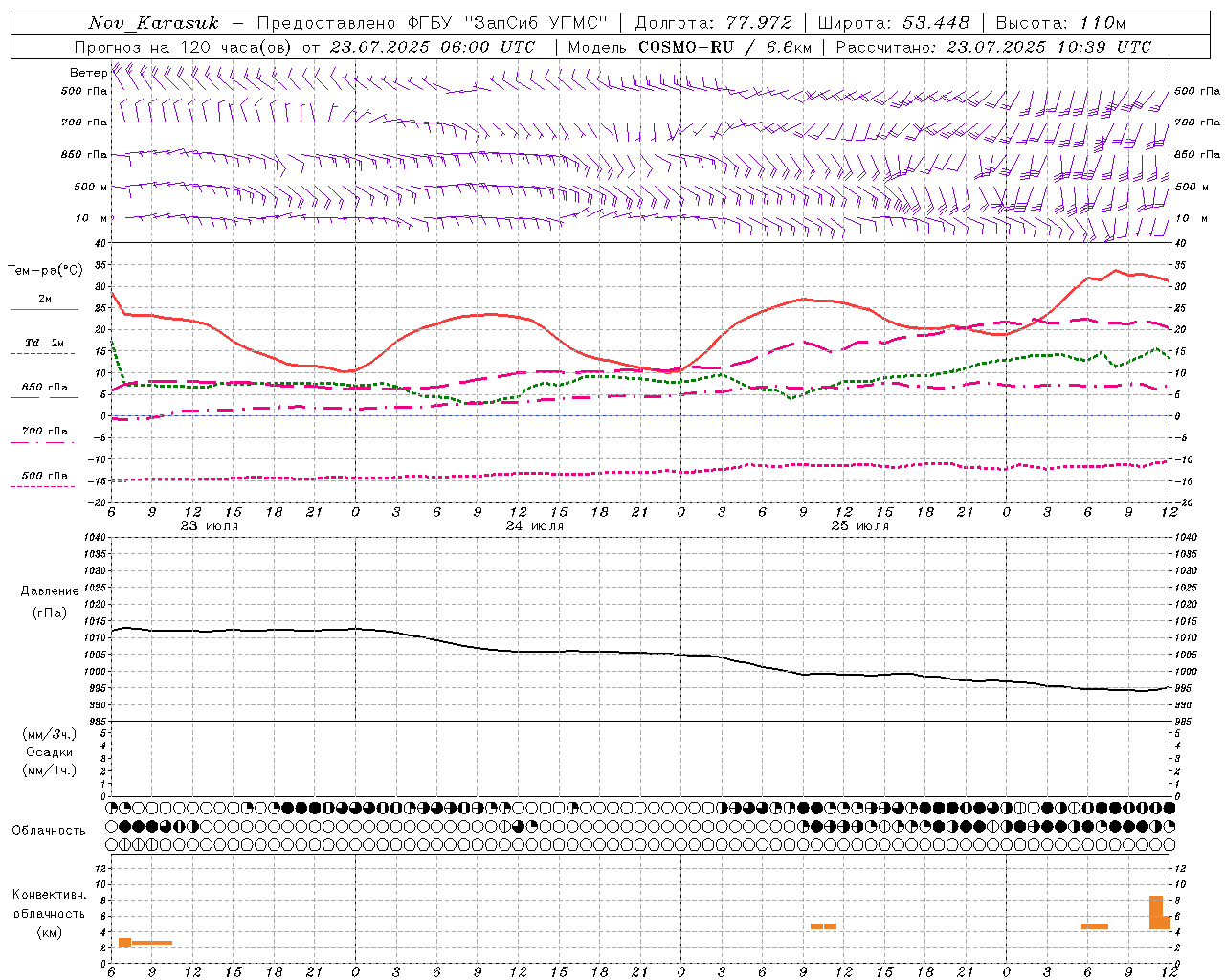Click the elevation text Высота: 110м
Image resolution: width=1225 pixels, height=980 pixels.
coord(1060,23)
